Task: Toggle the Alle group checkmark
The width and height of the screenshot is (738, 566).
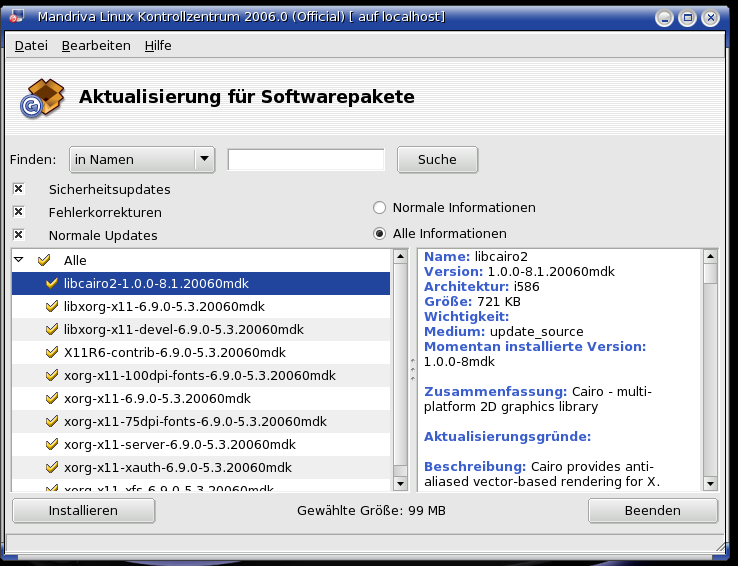Action: [44, 260]
